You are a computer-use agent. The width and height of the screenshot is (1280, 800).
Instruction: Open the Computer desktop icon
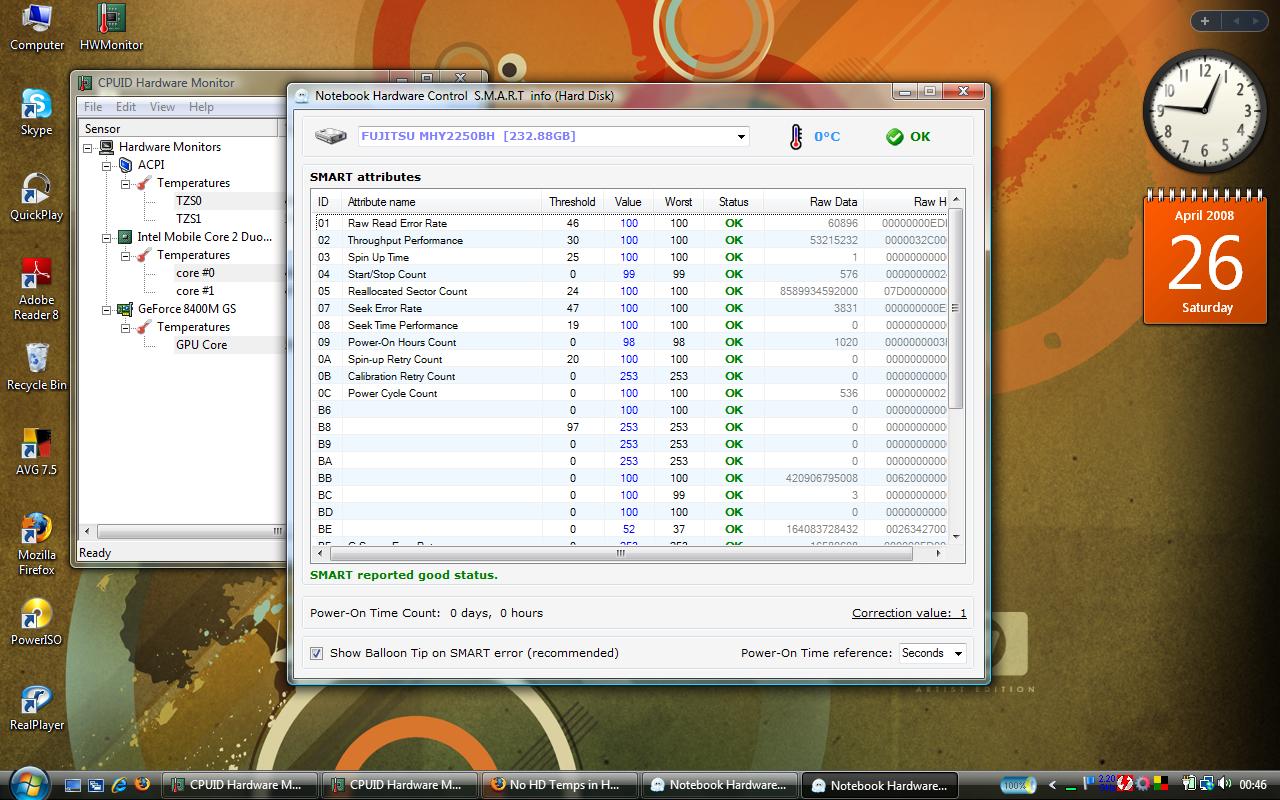37,27
